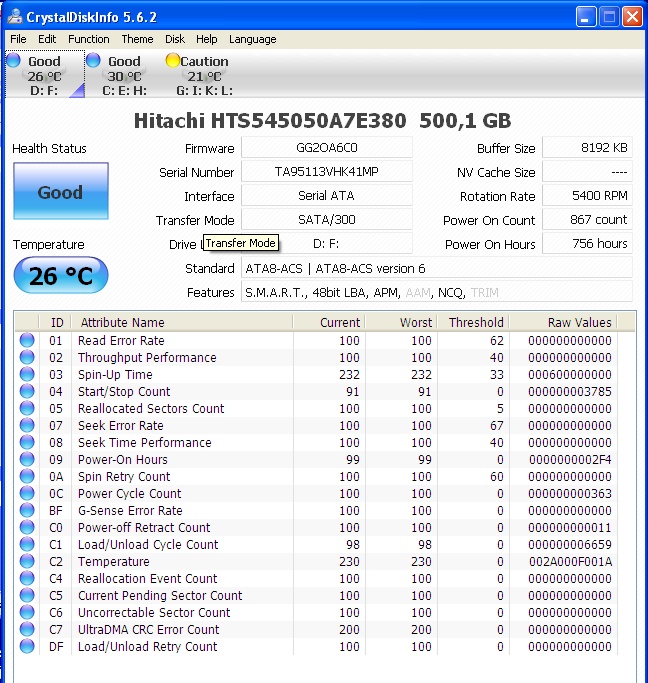Click blue status orb for Power-On Hours

pyautogui.click(x=27, y=459)
